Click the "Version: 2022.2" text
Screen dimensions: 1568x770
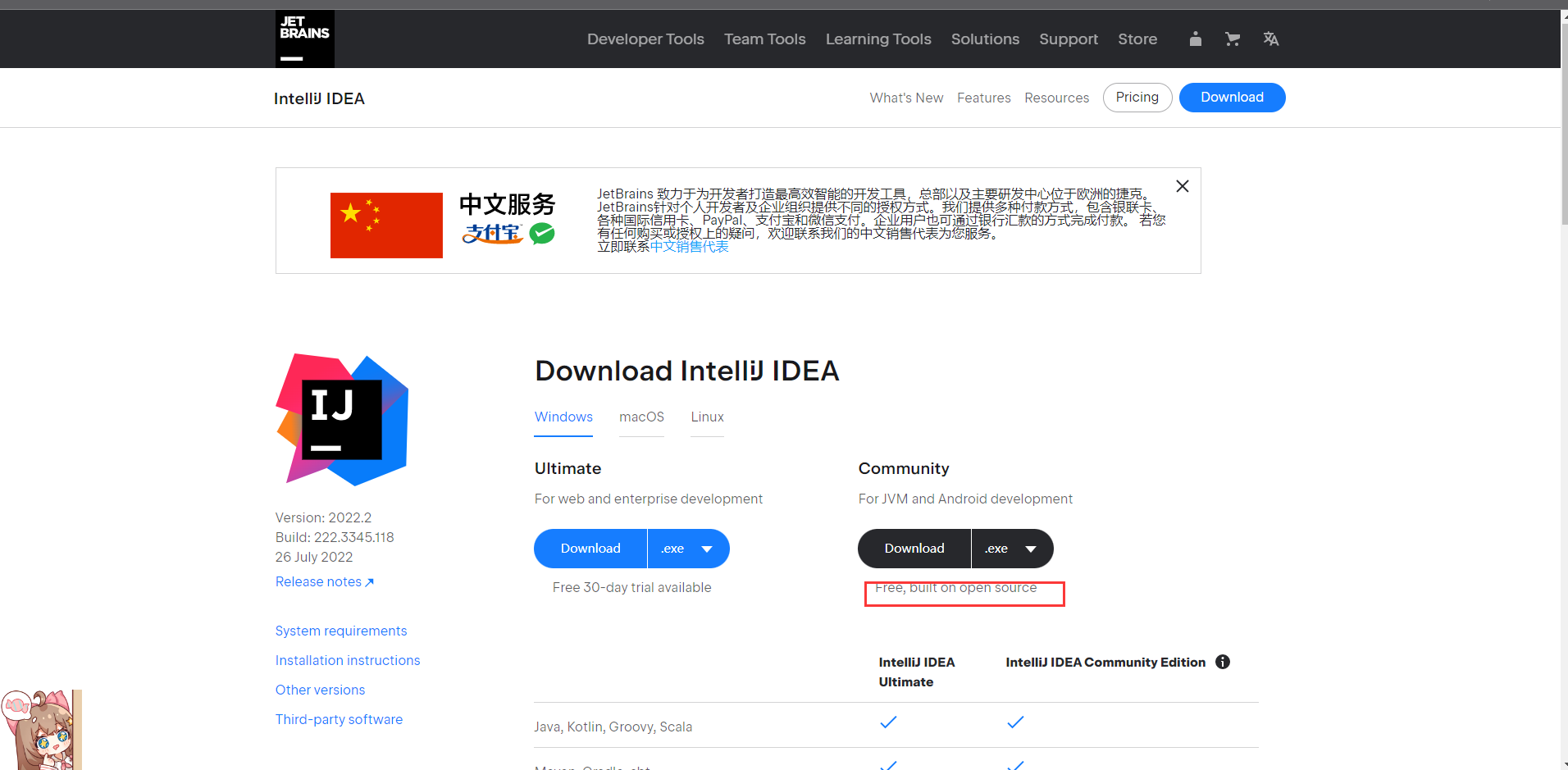click(x=323, y=517)
